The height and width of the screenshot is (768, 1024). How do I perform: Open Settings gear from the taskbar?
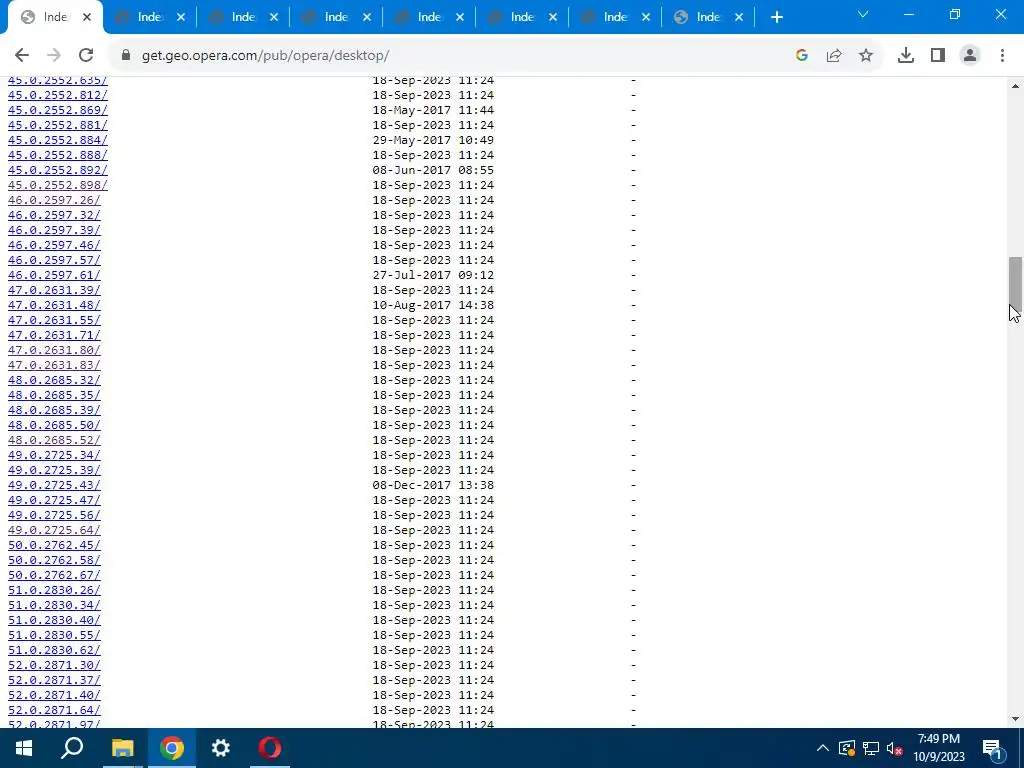(221, 748)
